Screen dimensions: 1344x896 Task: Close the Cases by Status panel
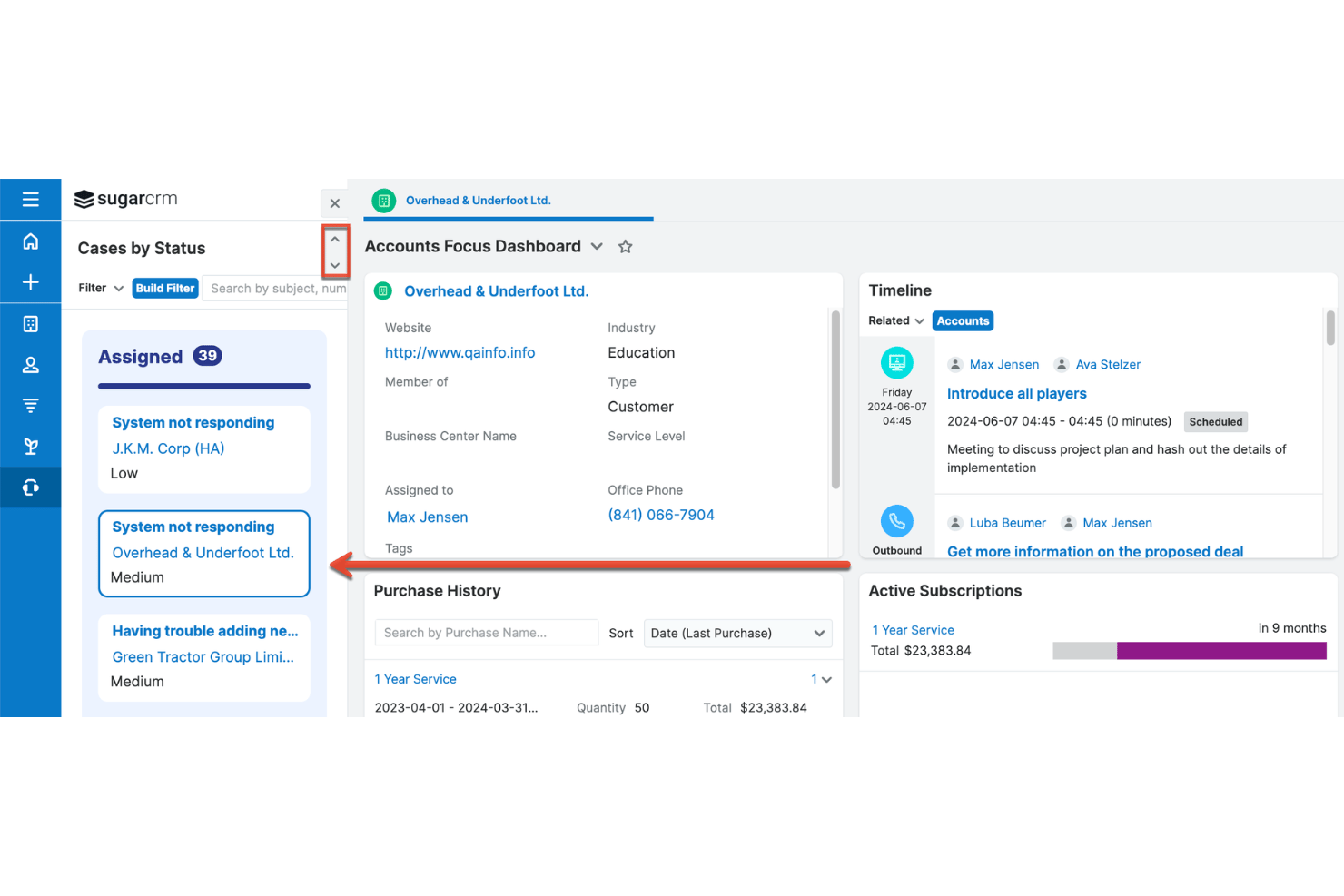pos(334,203)
